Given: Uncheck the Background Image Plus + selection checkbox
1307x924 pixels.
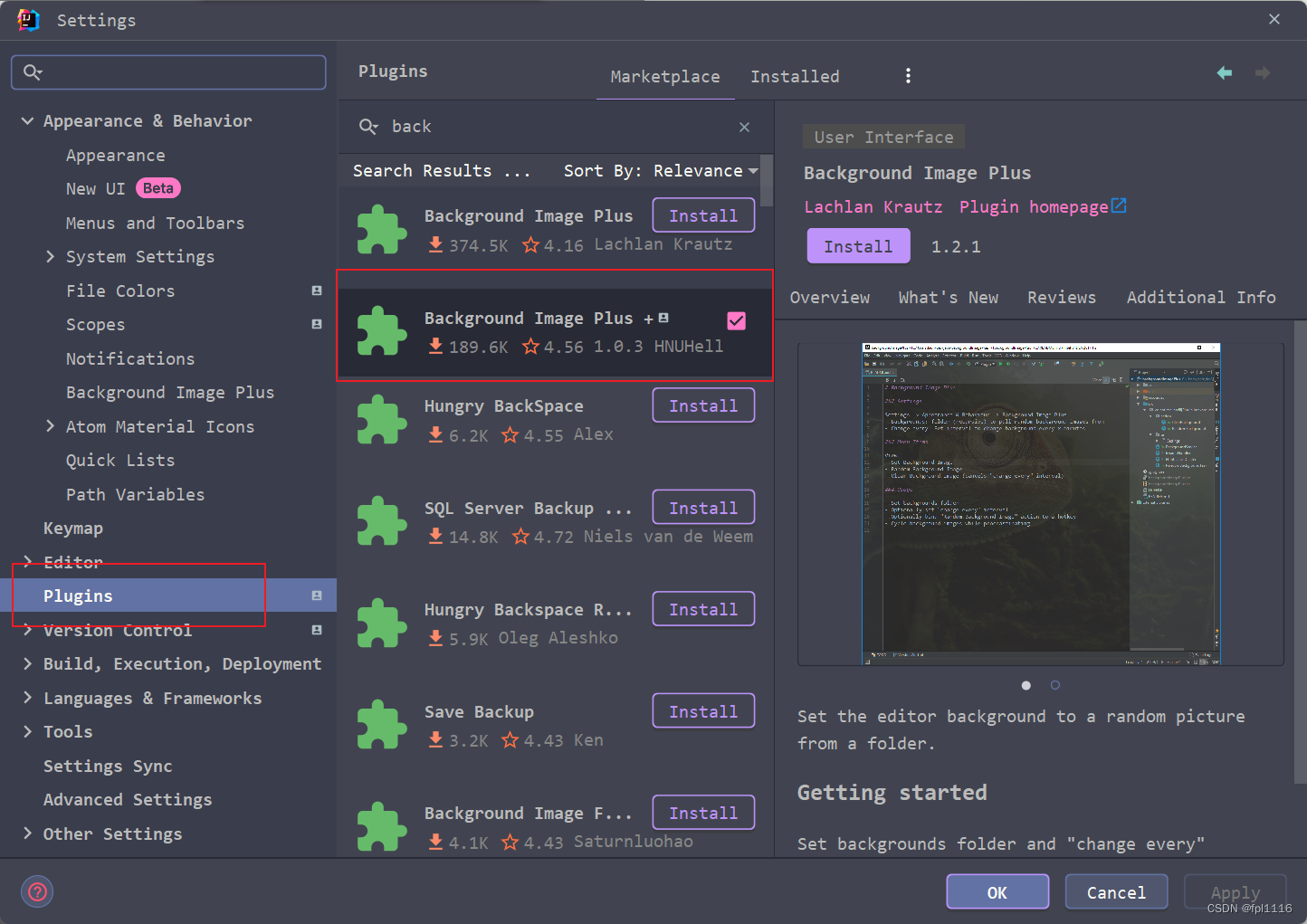Looking at the screenshot, I should 736,320.
